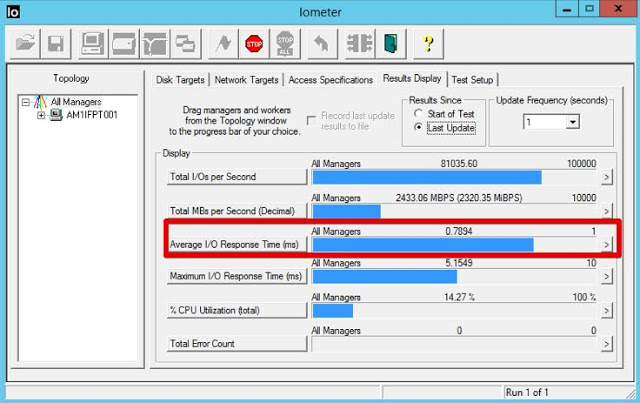
Task: Click the 81035.60 I/Os value
Action: (x=459, y=164)
